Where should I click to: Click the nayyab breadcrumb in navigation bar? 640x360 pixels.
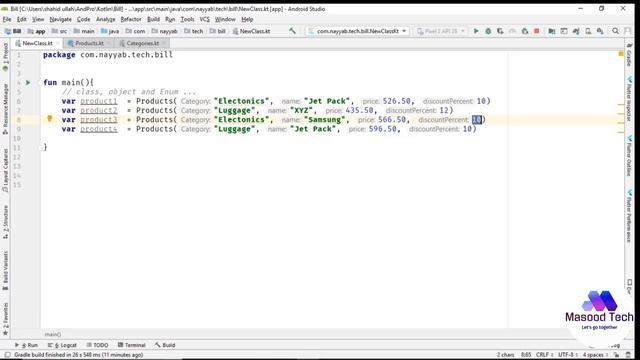164,31
